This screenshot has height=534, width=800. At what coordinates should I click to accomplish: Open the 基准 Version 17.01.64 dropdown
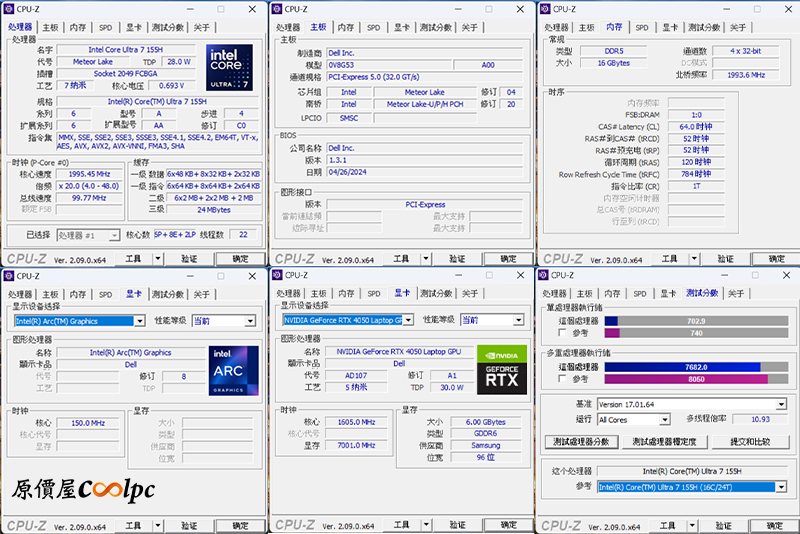(x=781, y=404)
